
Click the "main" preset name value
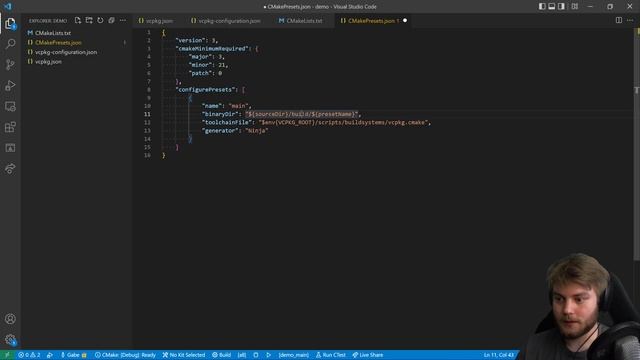(239, 106)
